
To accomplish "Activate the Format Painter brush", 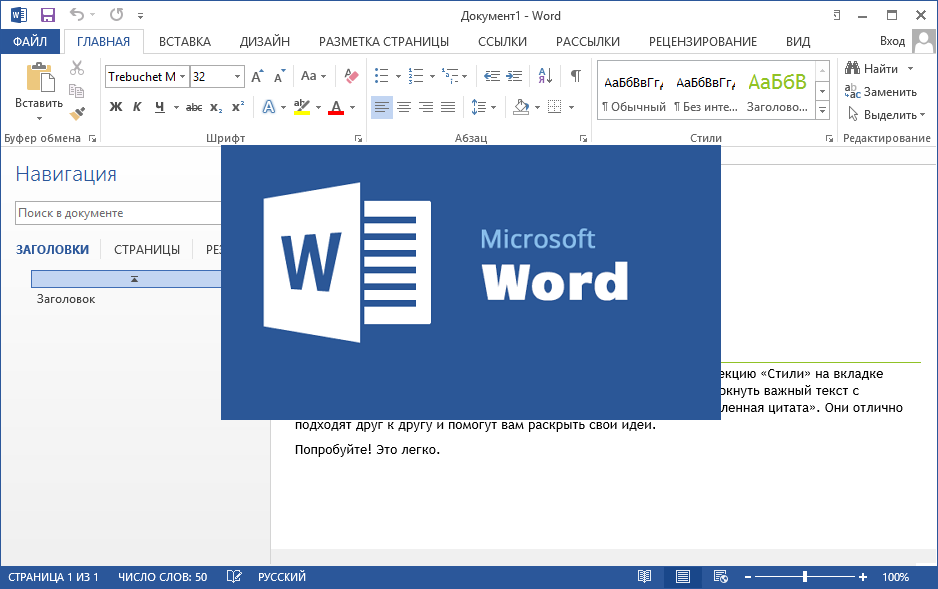I will (x=77, y=112).
